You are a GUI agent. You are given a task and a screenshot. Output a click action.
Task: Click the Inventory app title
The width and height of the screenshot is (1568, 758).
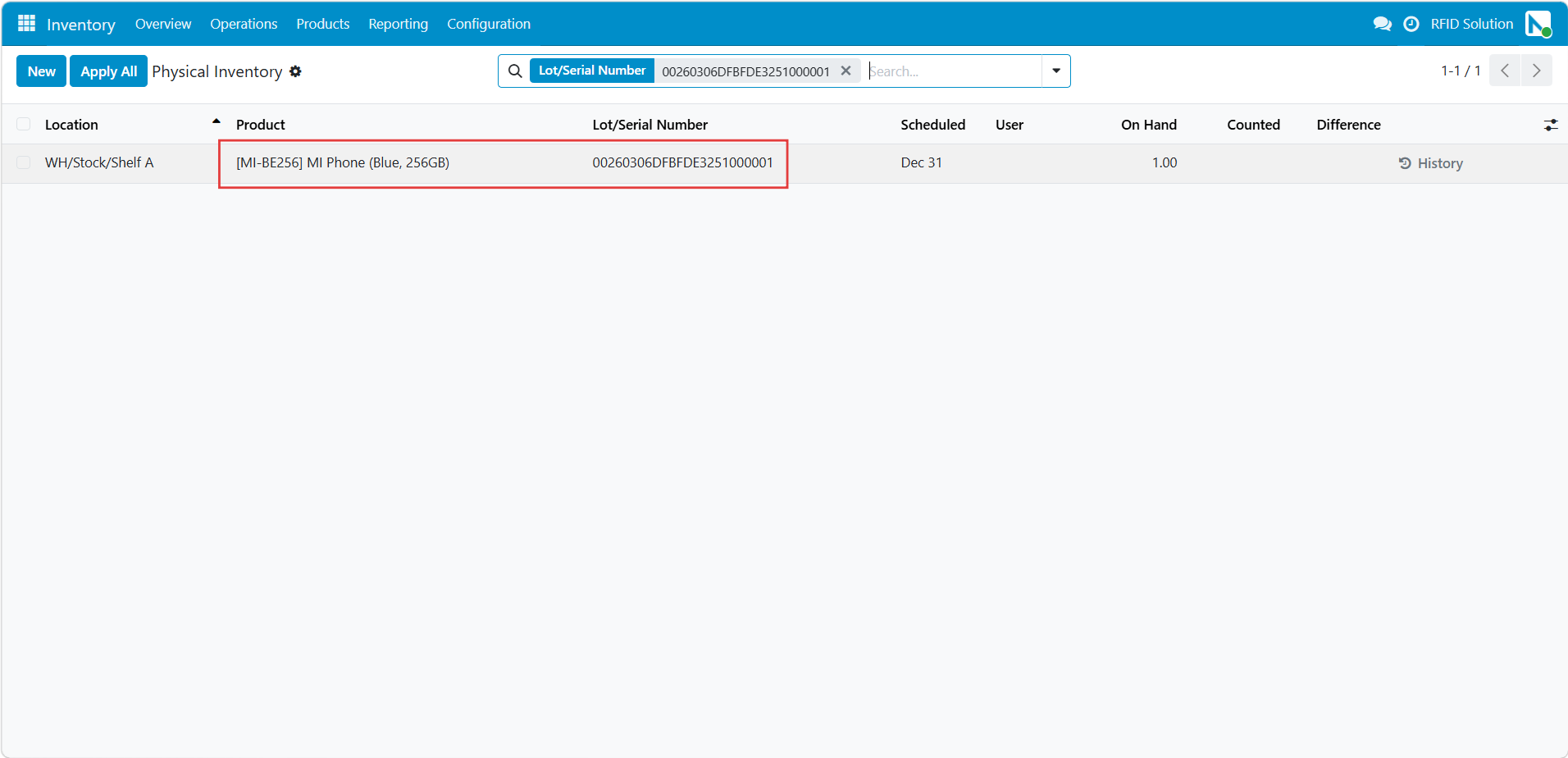point(81,25)
